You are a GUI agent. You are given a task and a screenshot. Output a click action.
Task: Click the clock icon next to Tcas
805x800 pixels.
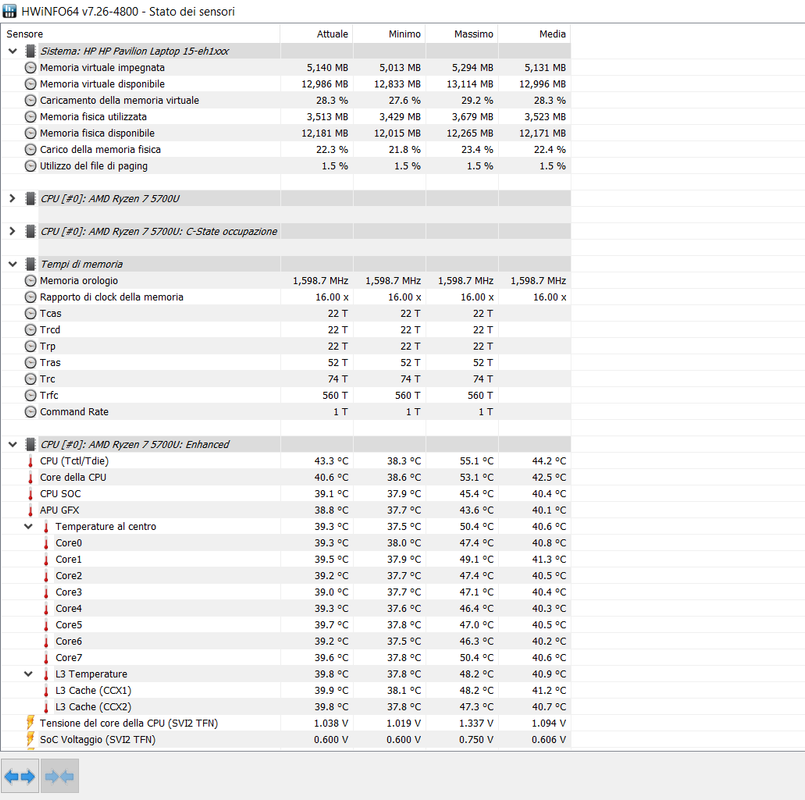pos(31,313)
